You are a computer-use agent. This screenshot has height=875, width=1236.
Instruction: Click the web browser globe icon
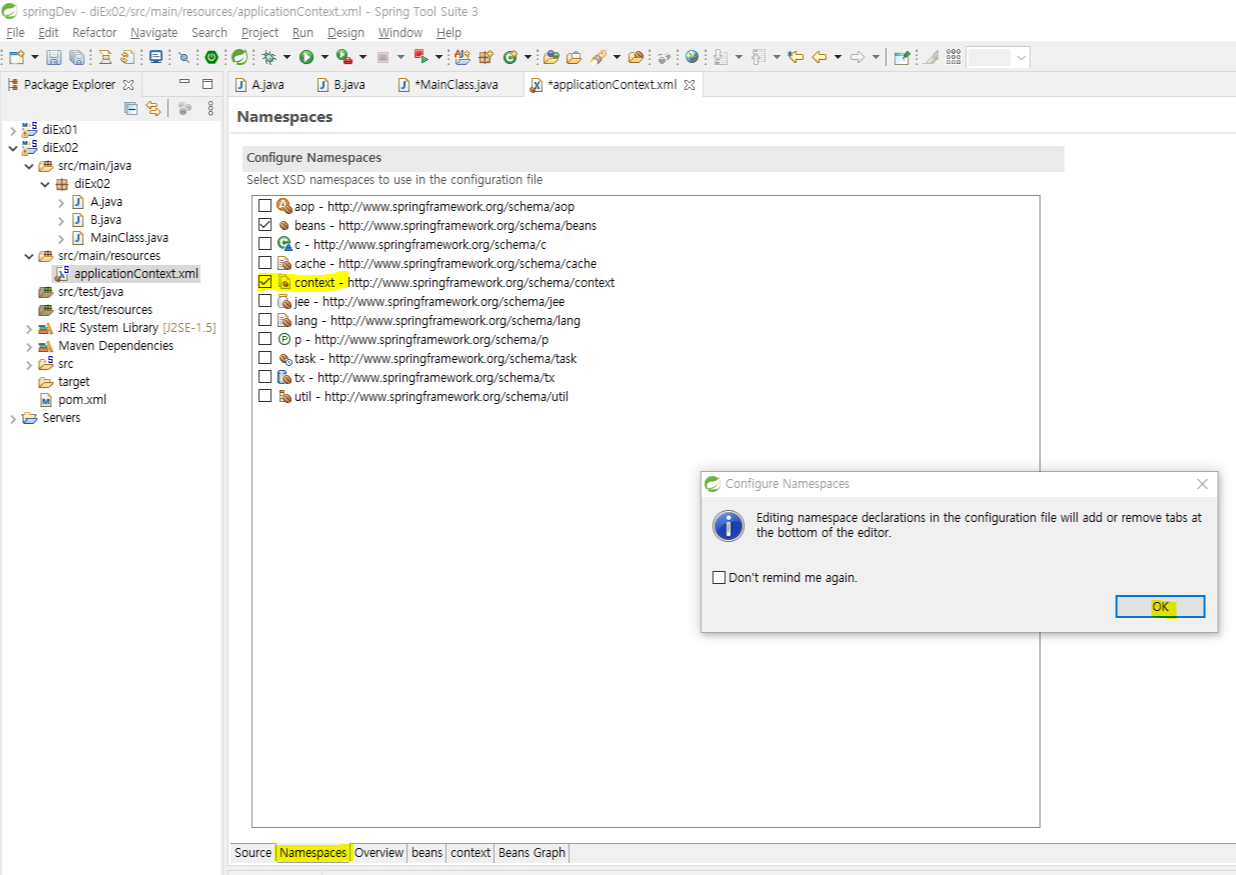pyautogui.click(x=691, y=57)
